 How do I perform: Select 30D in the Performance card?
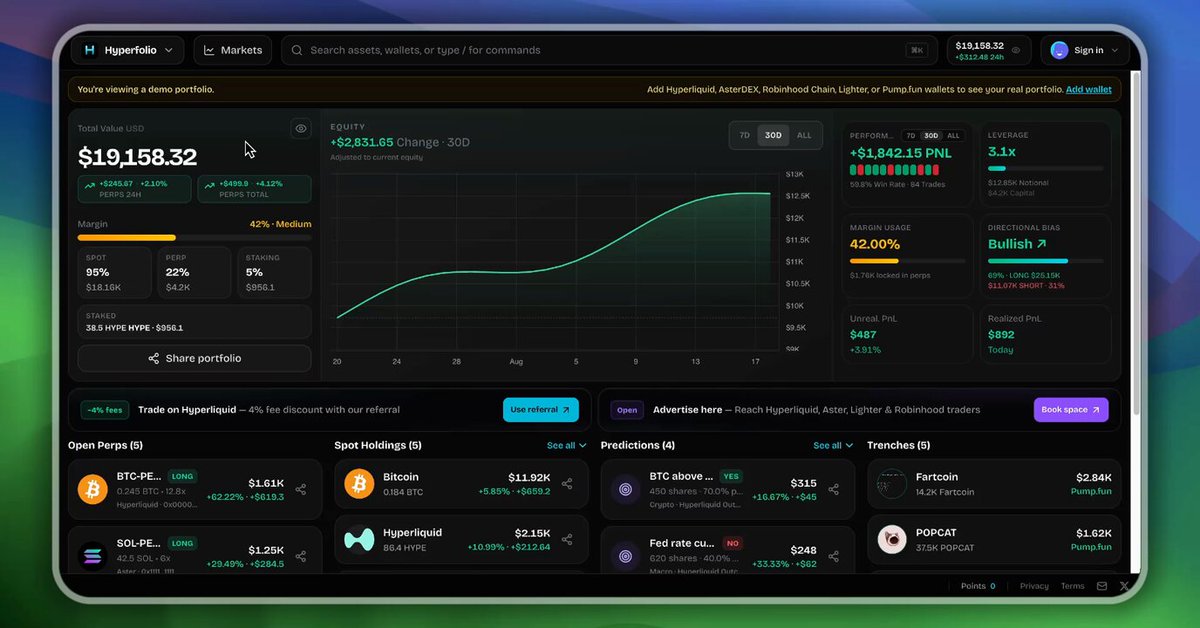point(931,135)
